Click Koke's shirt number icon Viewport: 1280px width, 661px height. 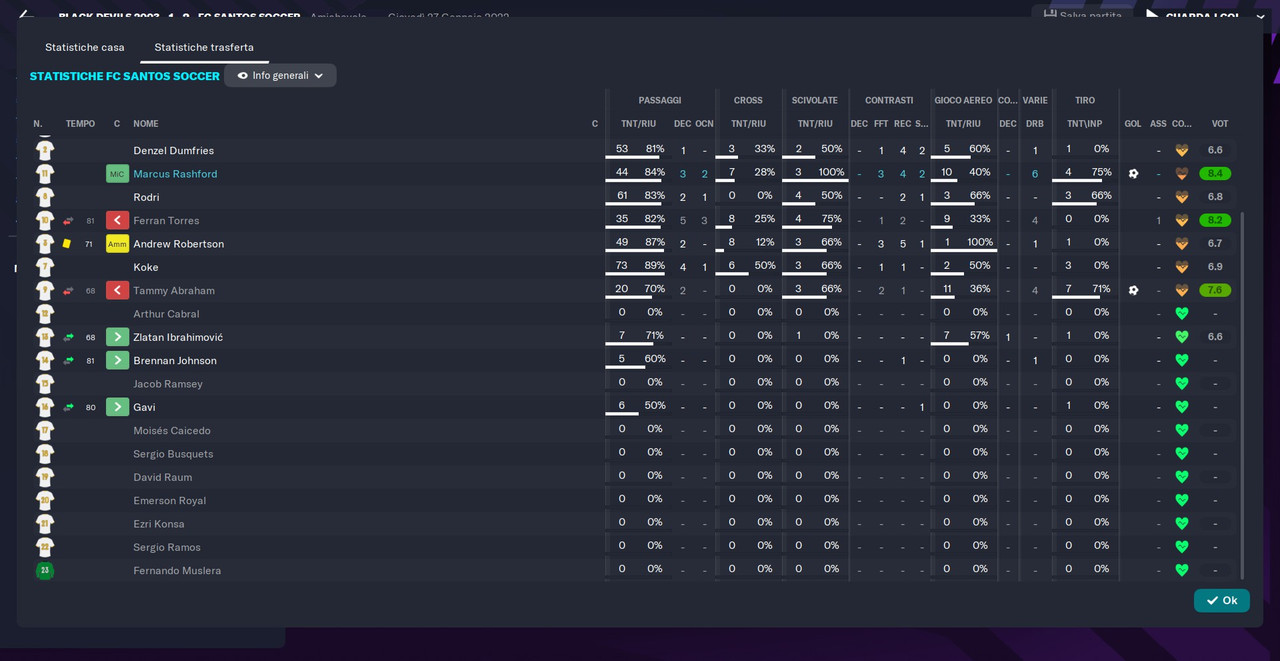pos(45,267)
